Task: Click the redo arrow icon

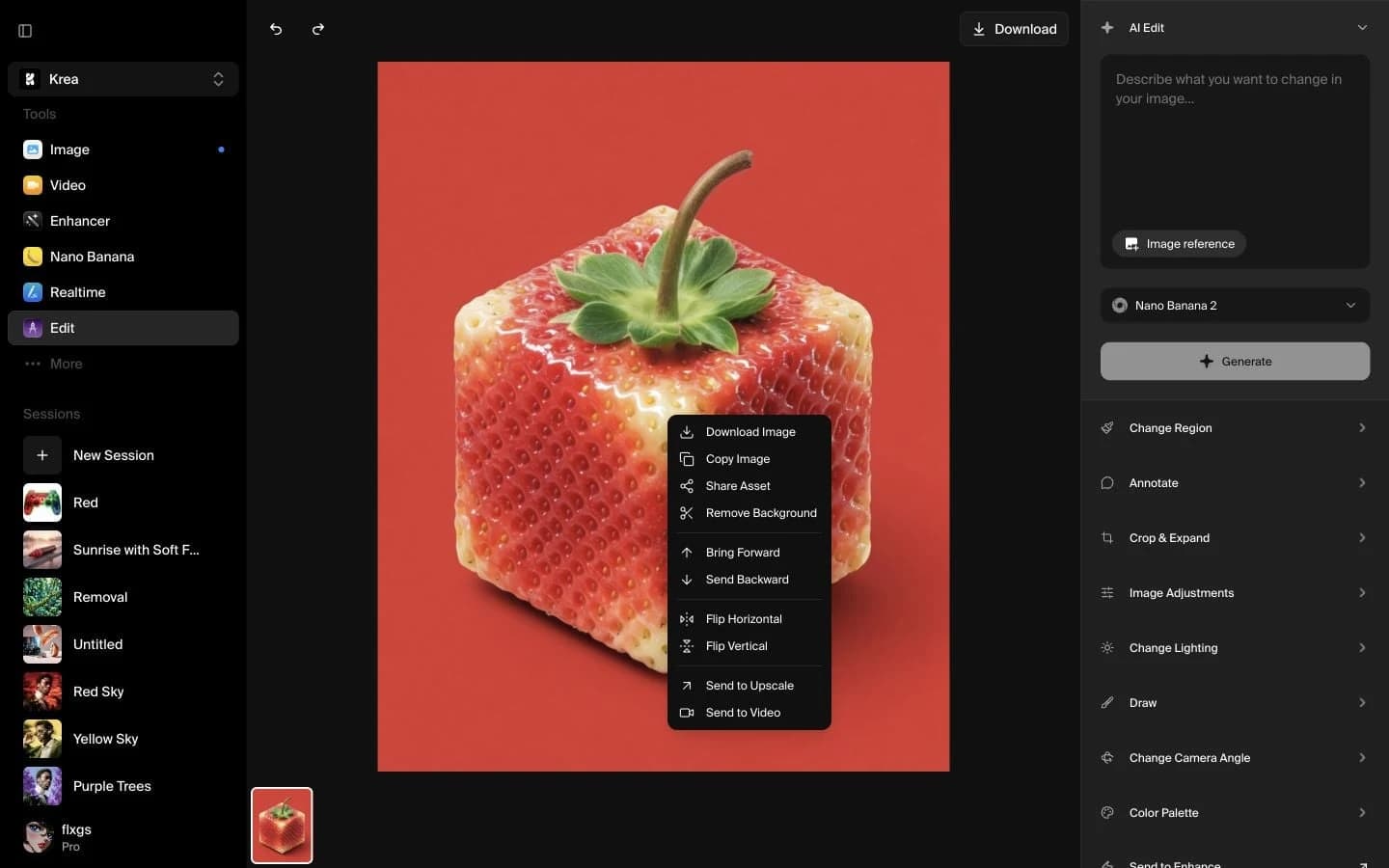Action: coord(318,29)
